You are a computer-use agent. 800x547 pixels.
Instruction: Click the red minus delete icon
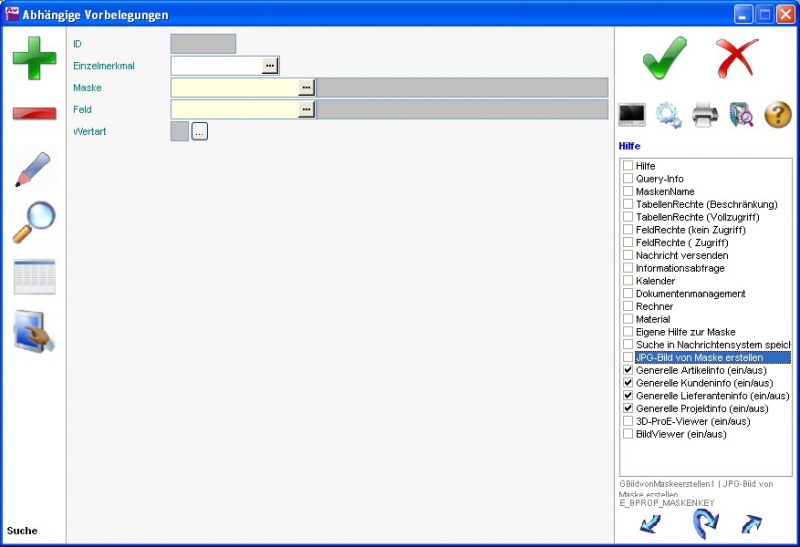34,112
